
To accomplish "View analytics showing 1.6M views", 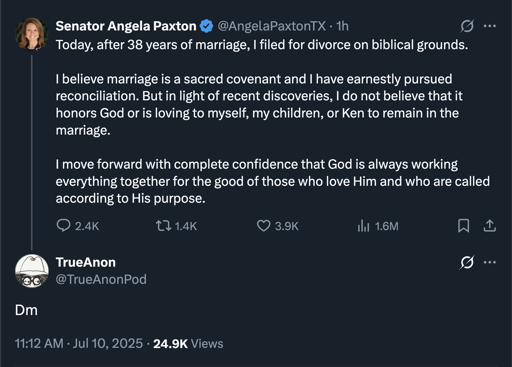I will (x=378, y=226).
